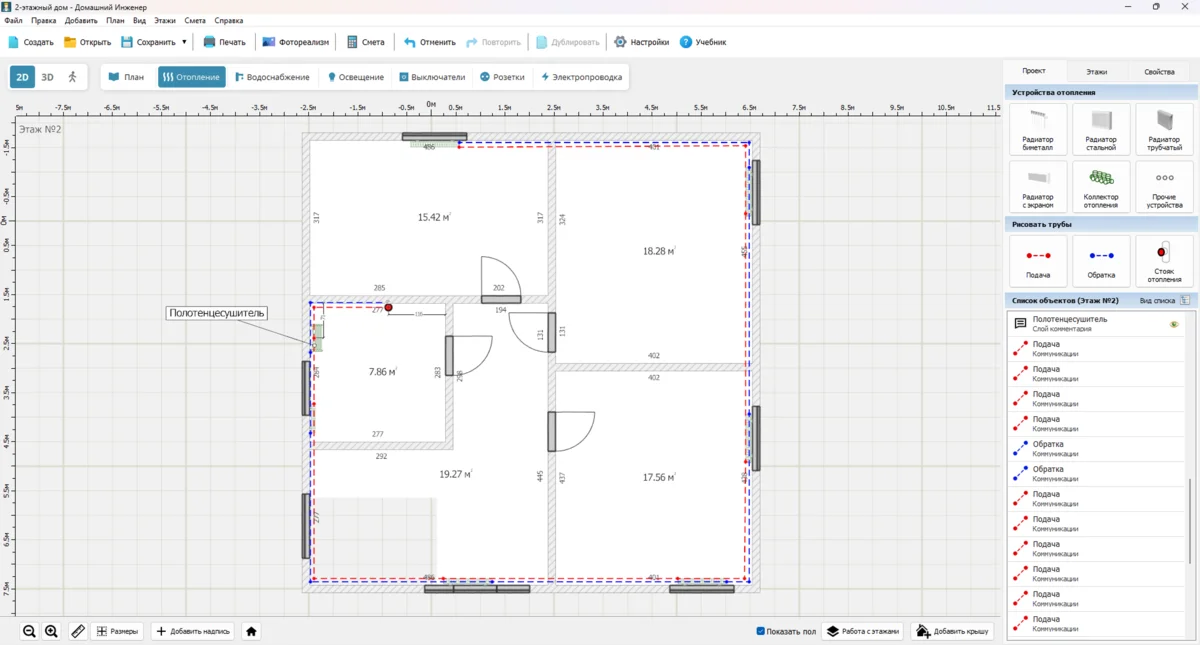The image size is (1200, 645).
Task: Click the red heating riser on the plan
Action: tap(389, 308)
